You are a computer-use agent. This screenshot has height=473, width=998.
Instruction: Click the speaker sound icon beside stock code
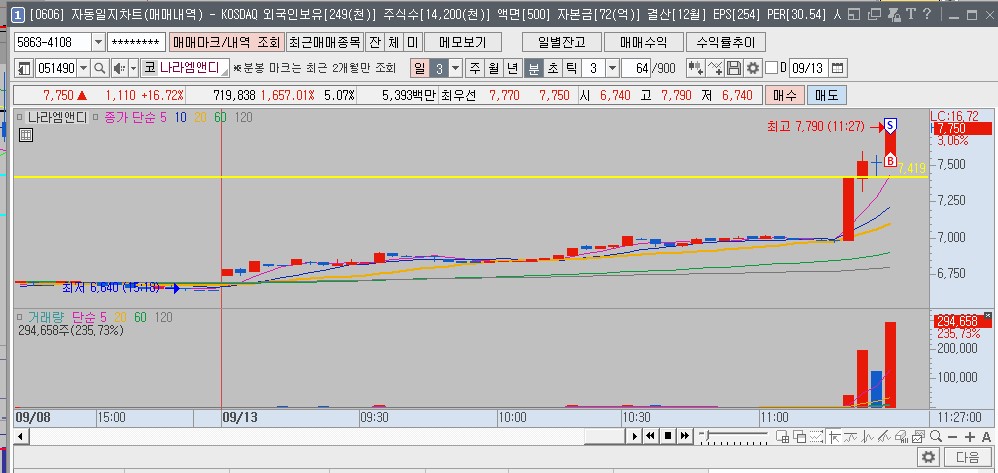tap(119, 68)
